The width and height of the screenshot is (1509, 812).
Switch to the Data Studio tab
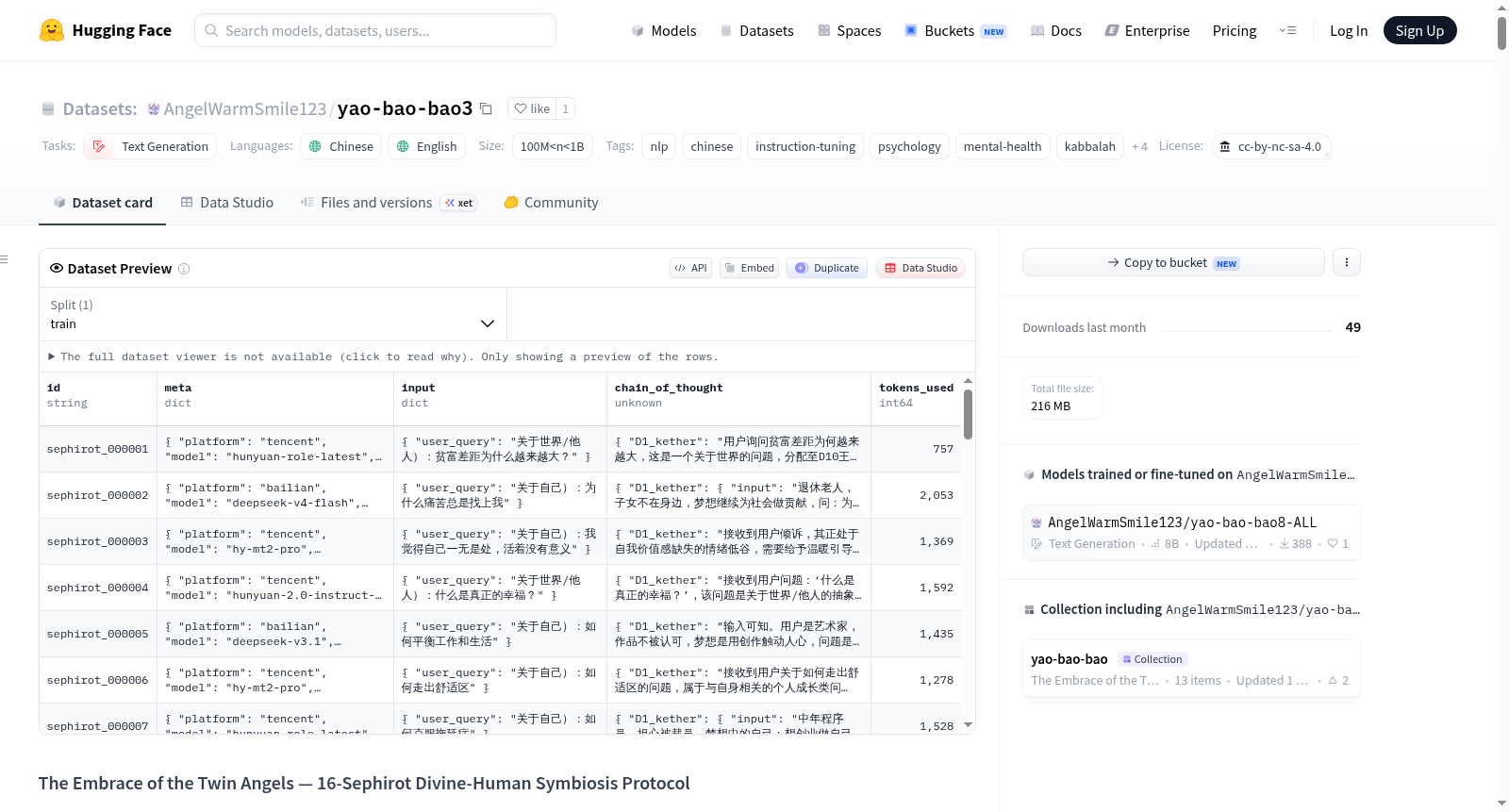(227, 202)
